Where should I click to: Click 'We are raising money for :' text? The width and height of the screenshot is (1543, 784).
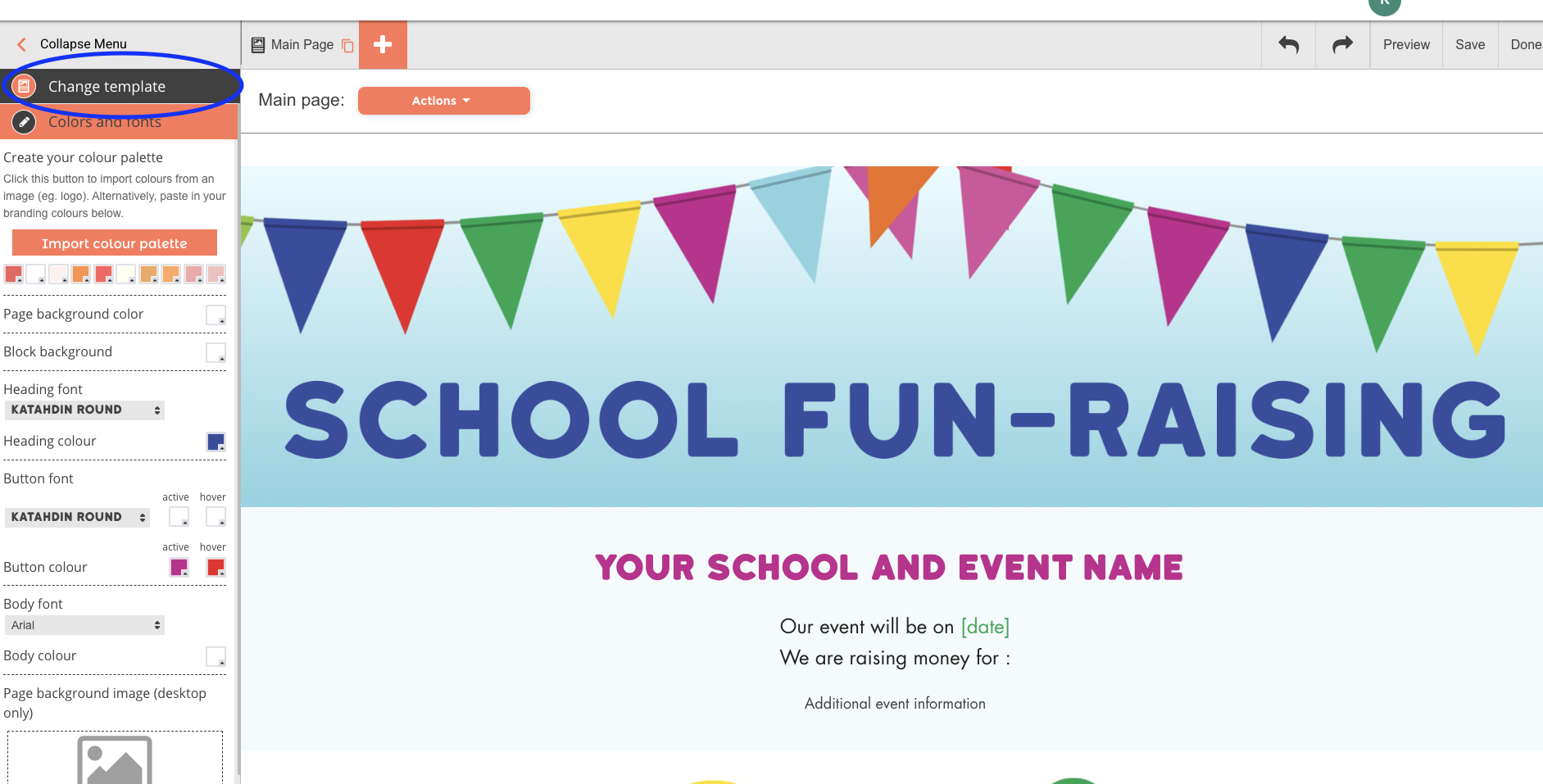tap(895, 658)
